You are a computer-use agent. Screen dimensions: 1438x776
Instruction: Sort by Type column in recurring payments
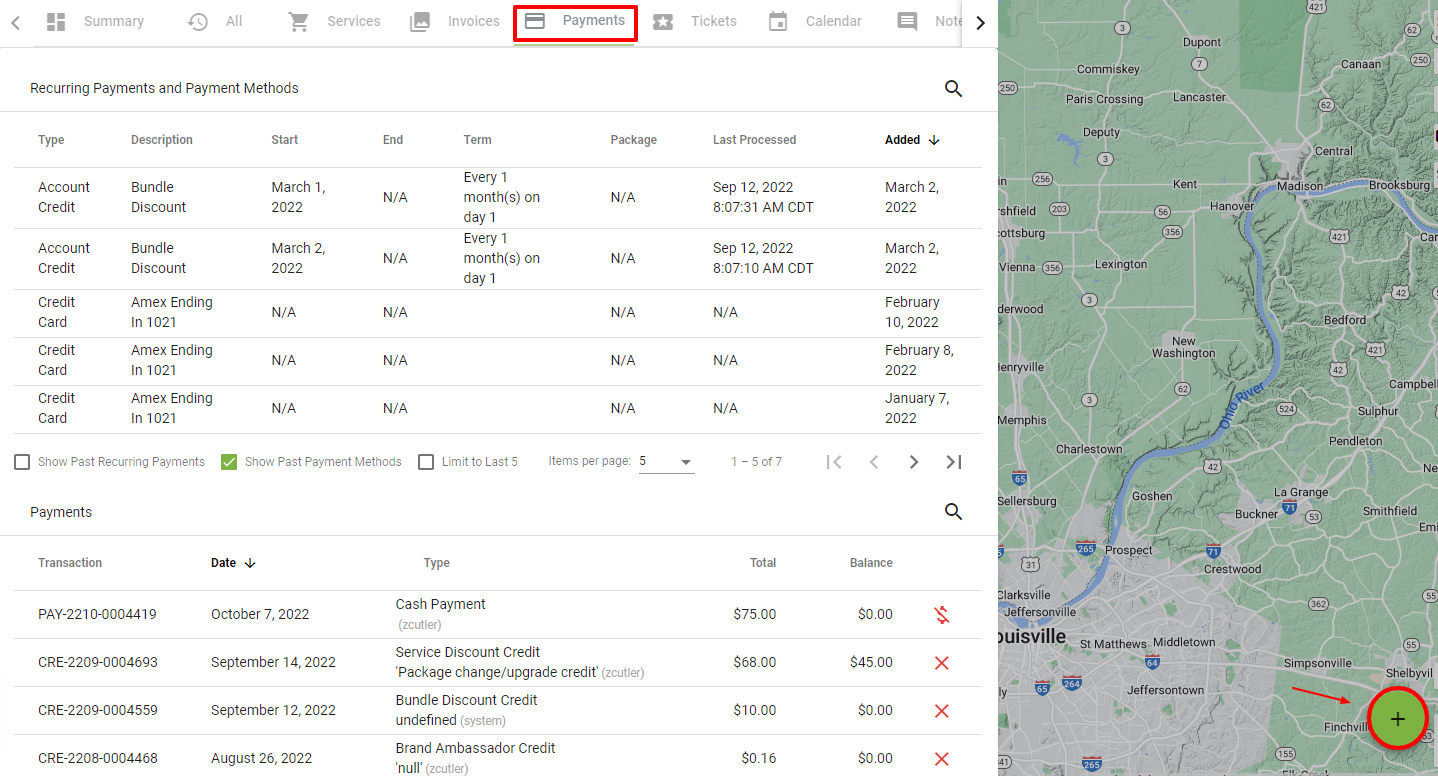51,140
